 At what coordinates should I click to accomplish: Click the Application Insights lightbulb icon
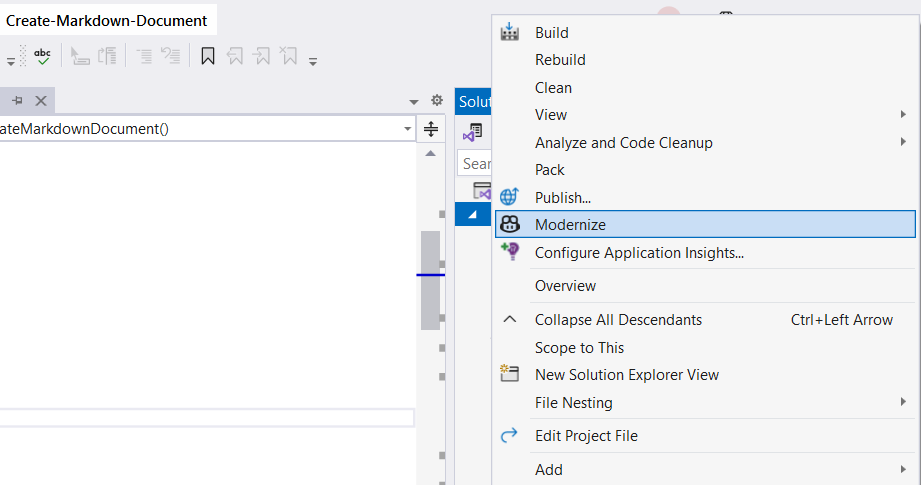click(x=509, y=251)
